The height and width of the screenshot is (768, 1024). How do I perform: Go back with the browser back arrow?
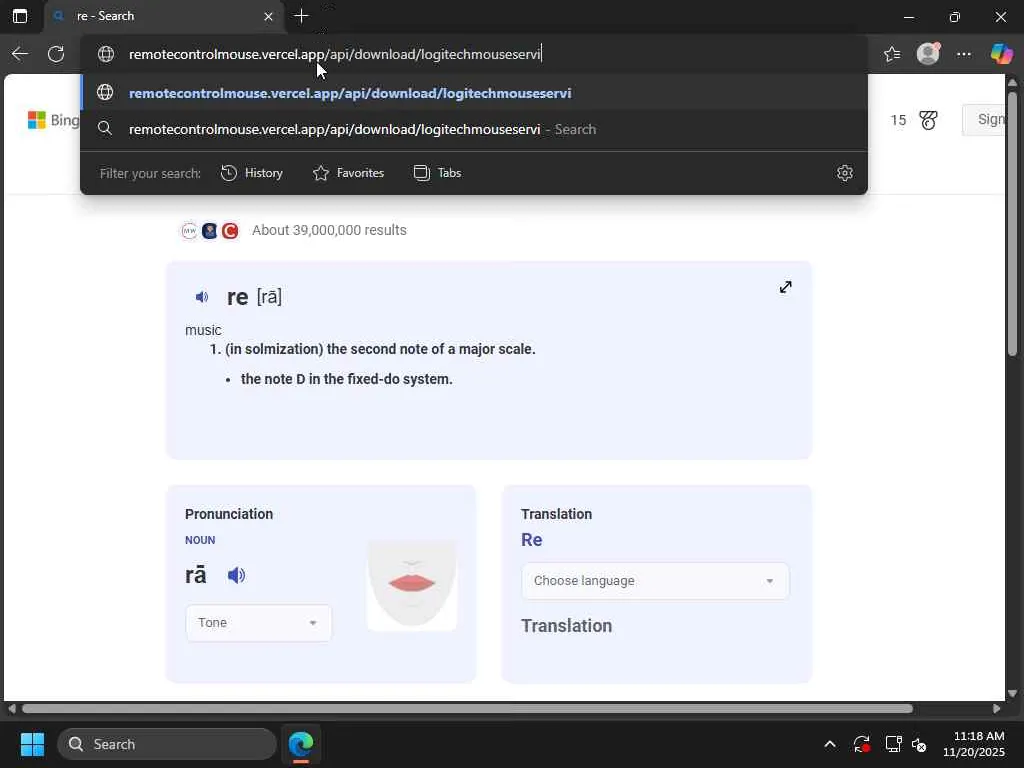20,54
